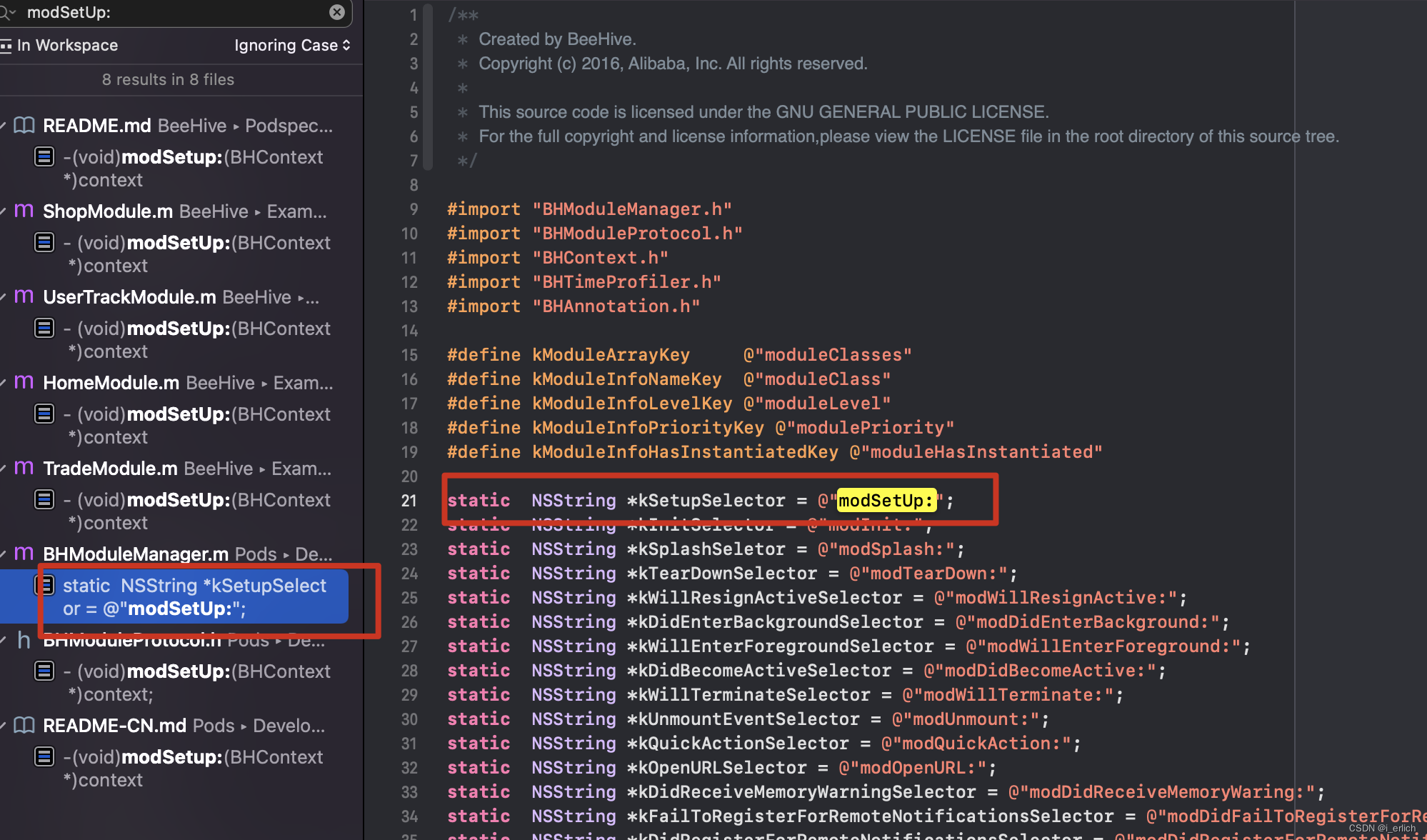Click the kWillResignActiveSelector declaration line
This screenshot has height=840, width=1427.
(818, 598)
